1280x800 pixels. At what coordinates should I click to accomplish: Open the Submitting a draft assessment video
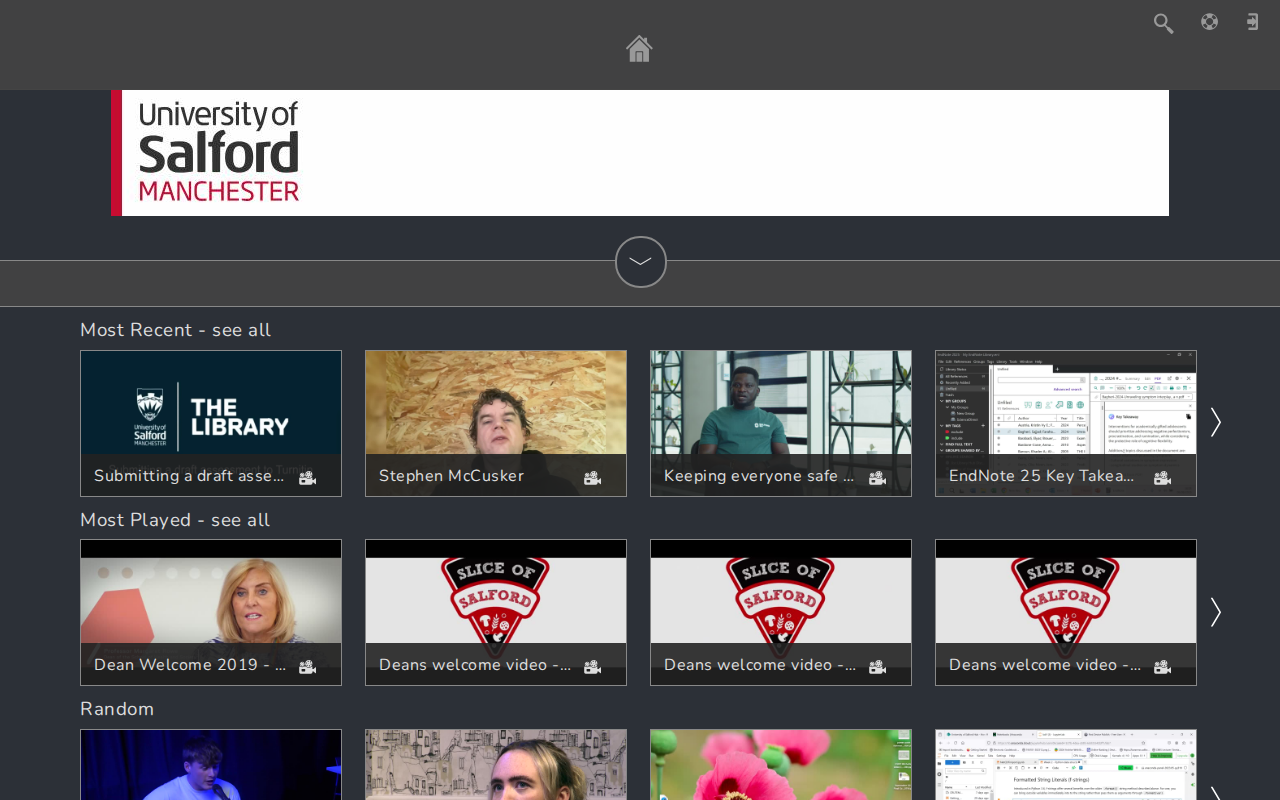tap(211, 423)
